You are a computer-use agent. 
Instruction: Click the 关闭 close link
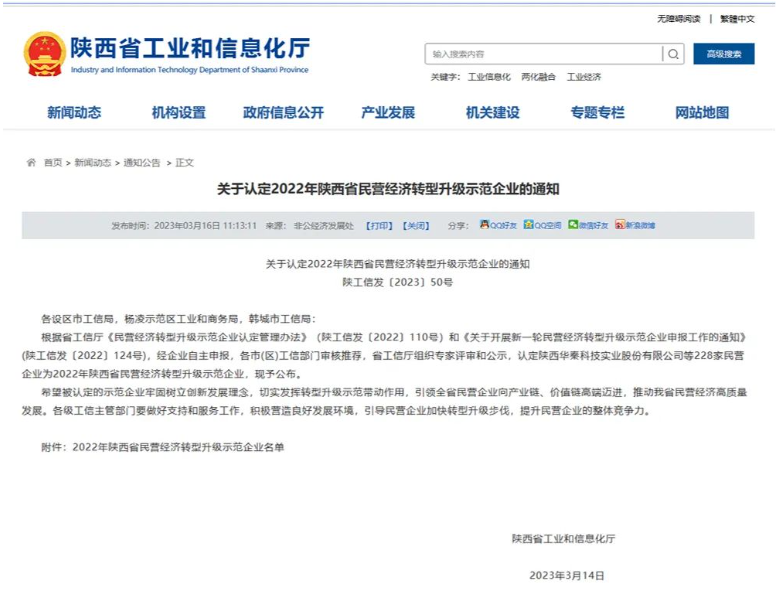416,225
